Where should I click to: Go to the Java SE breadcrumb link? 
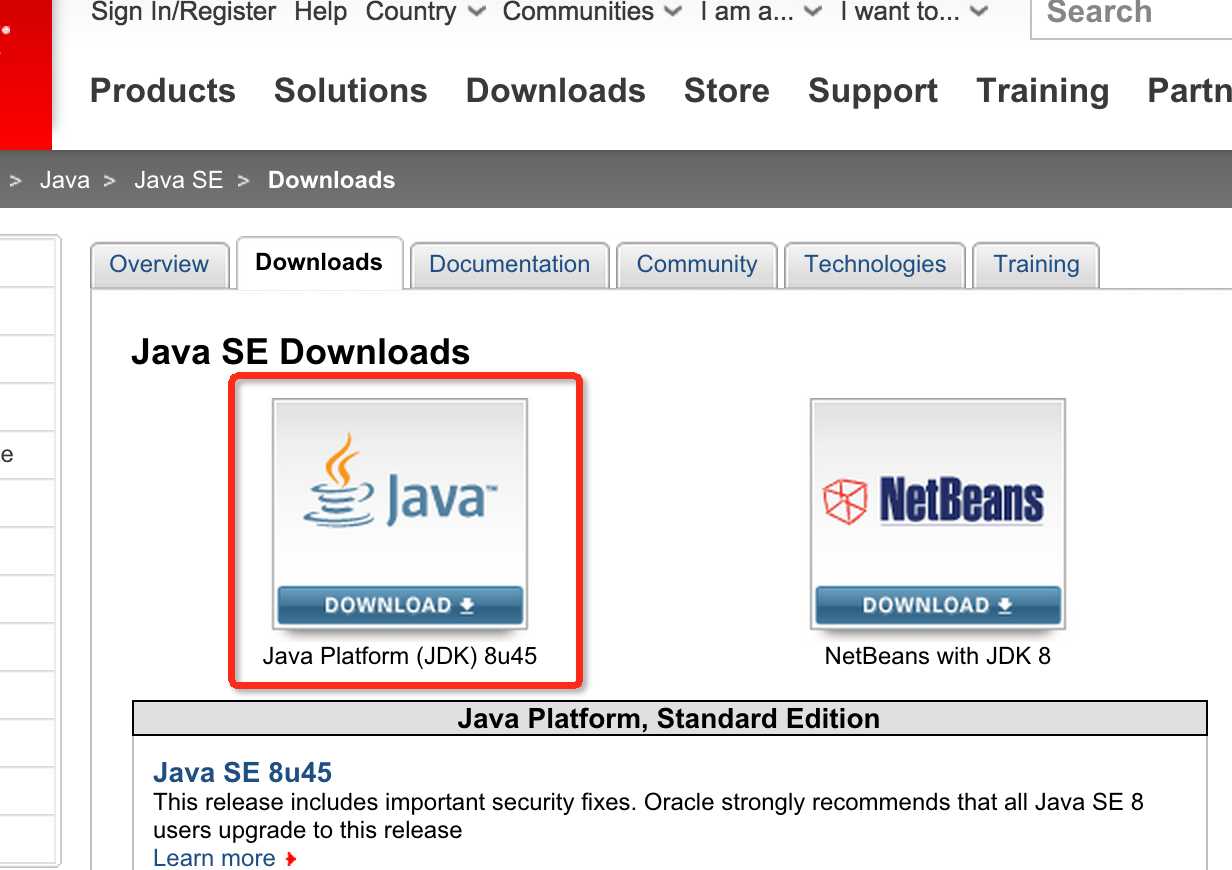pos(179,180)
